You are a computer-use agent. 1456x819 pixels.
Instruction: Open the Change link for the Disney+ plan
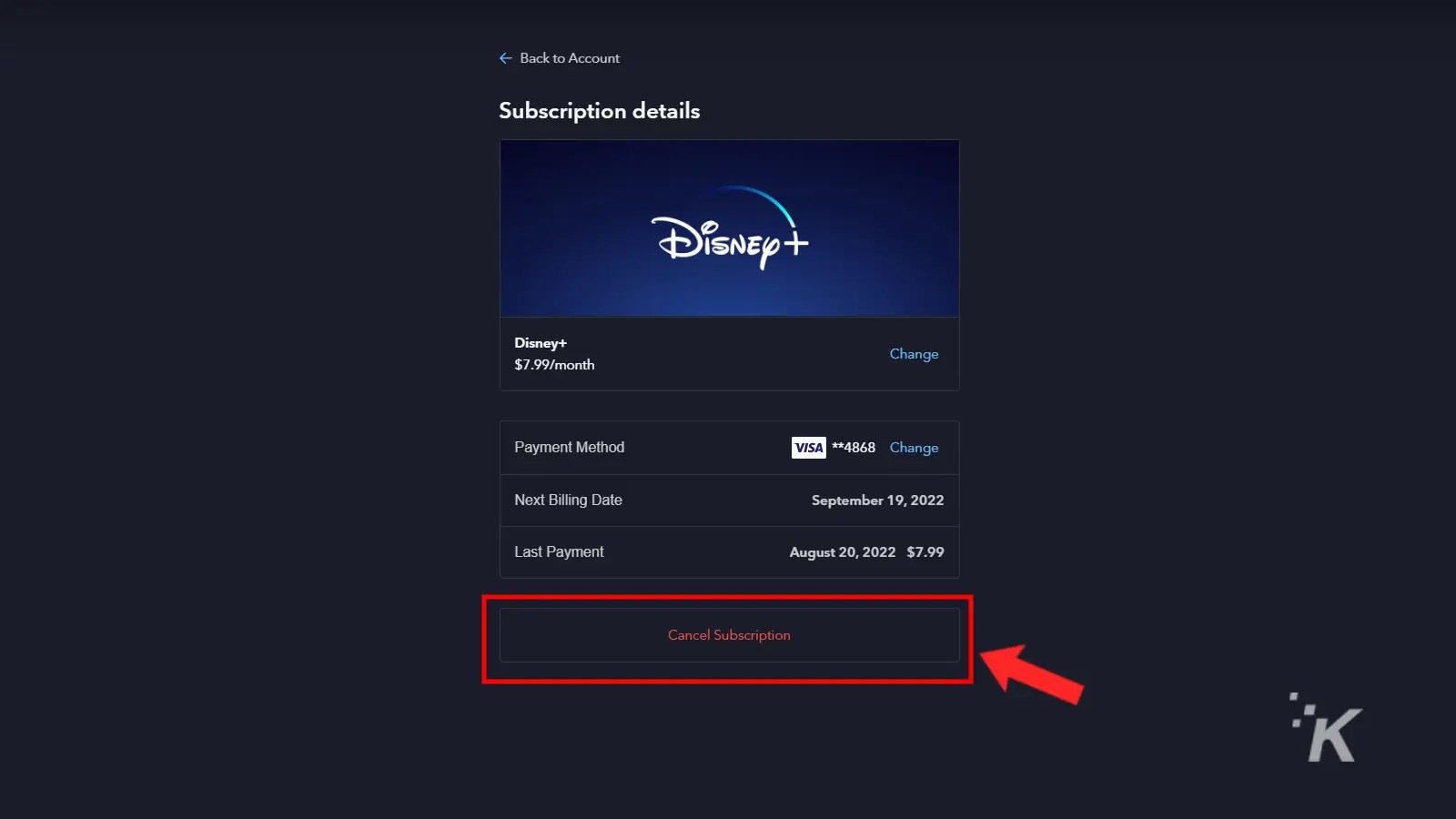pyautogui.click(x=914, y=353)
